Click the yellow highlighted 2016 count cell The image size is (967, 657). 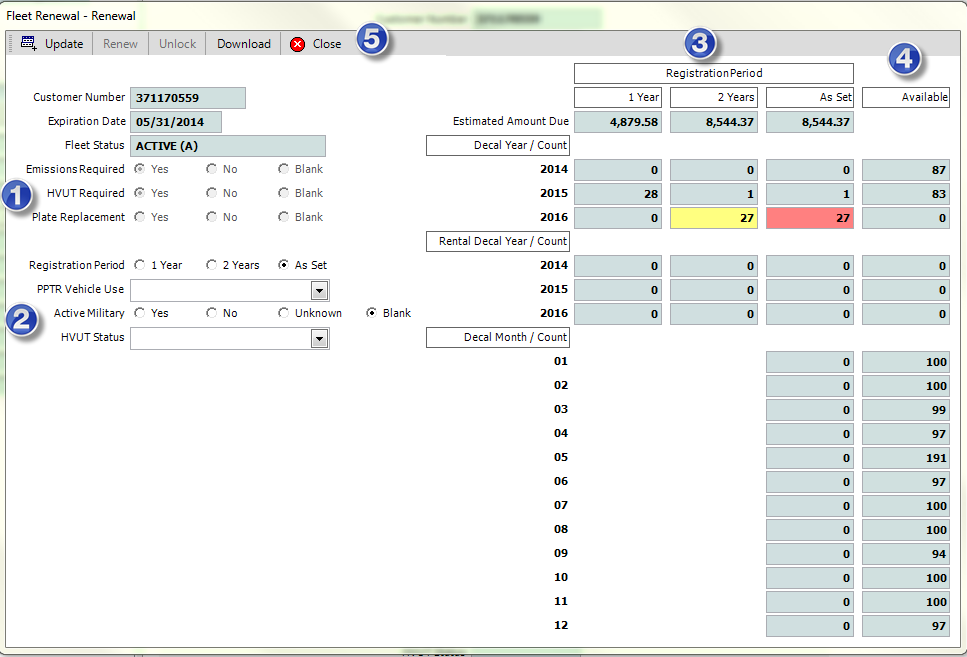click(x=713, y=218)
